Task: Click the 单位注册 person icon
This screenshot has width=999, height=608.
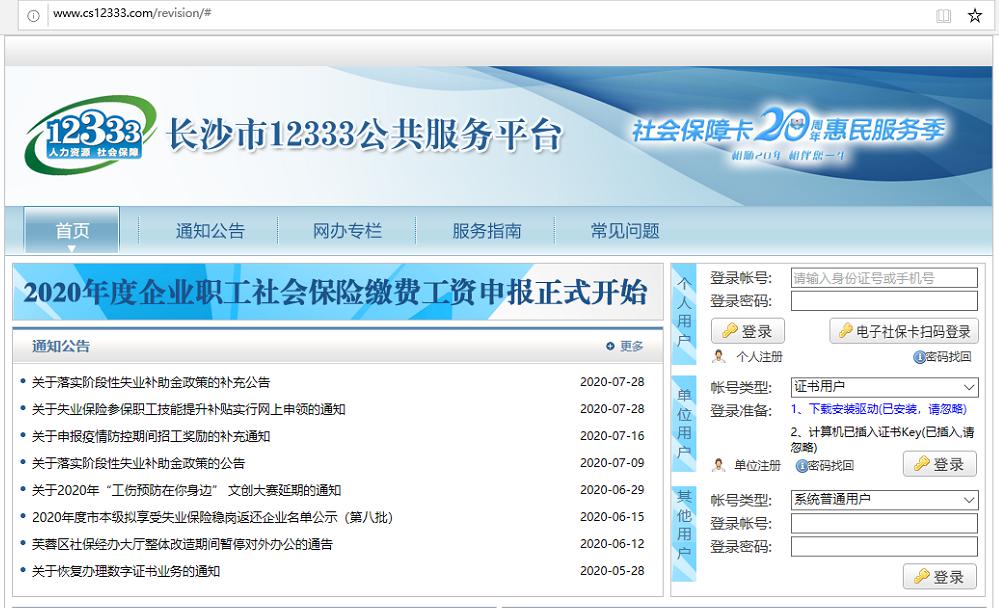Action: (x=718, y=465)
